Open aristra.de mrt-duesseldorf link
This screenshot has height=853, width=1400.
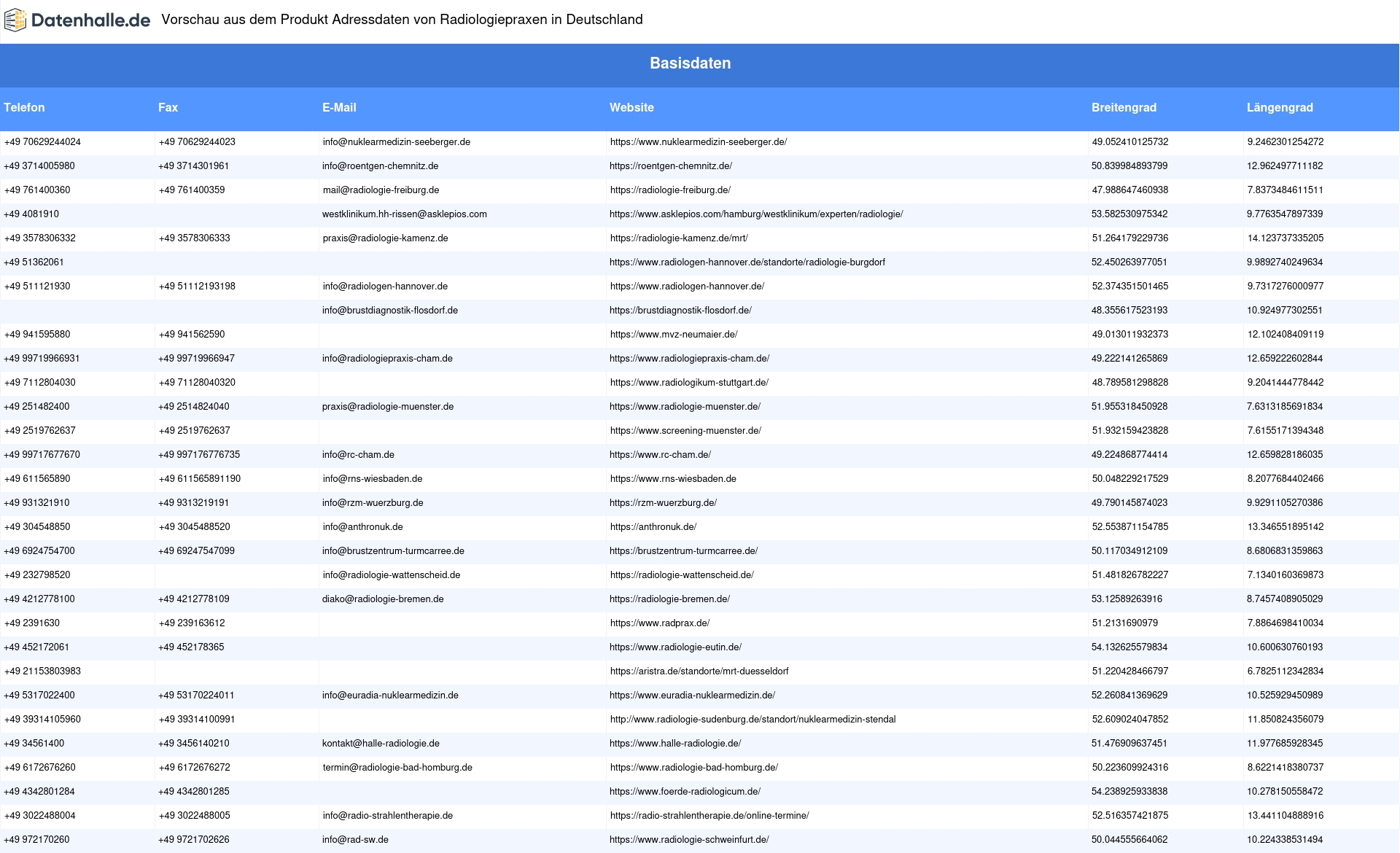click(699, 671)
